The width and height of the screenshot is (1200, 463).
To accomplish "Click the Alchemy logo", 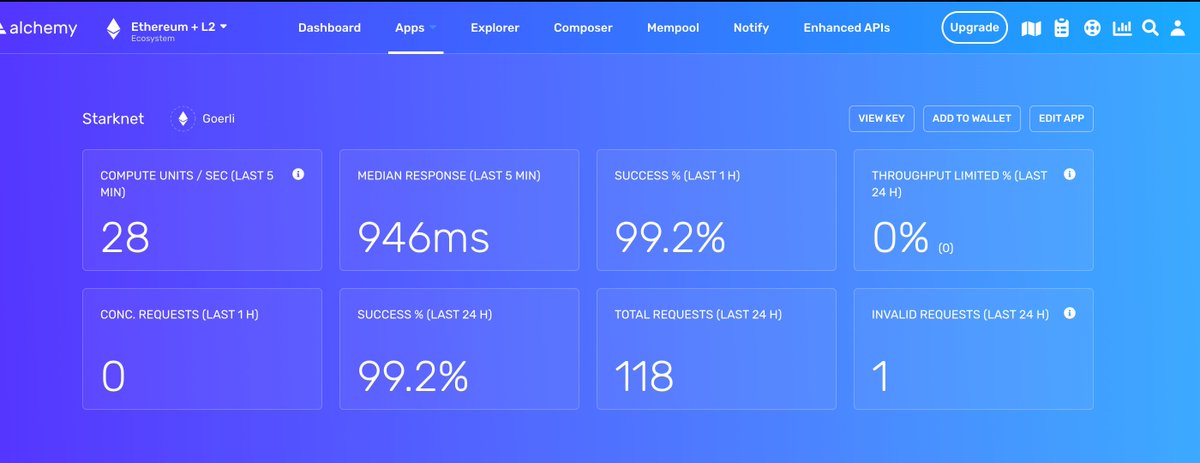I will (x=38, y=28).
